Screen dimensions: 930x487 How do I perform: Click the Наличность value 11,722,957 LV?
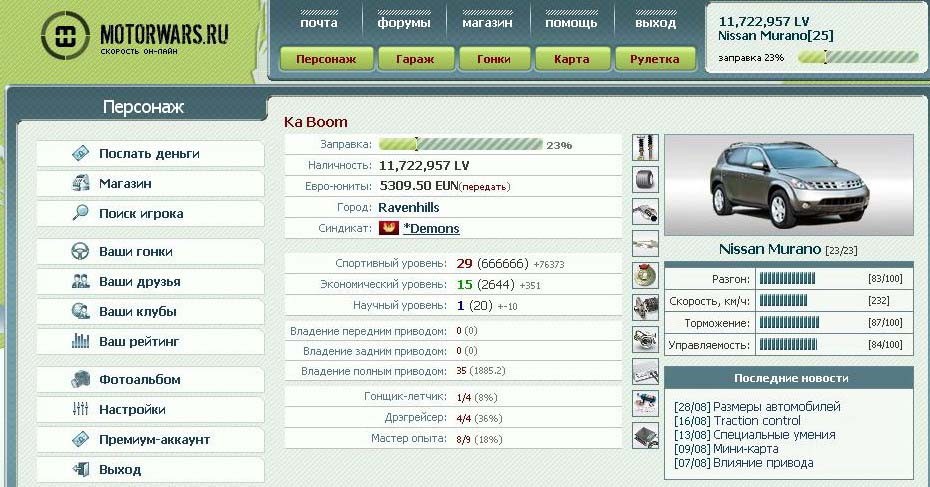pyautogui.click(x=423, y=166)
